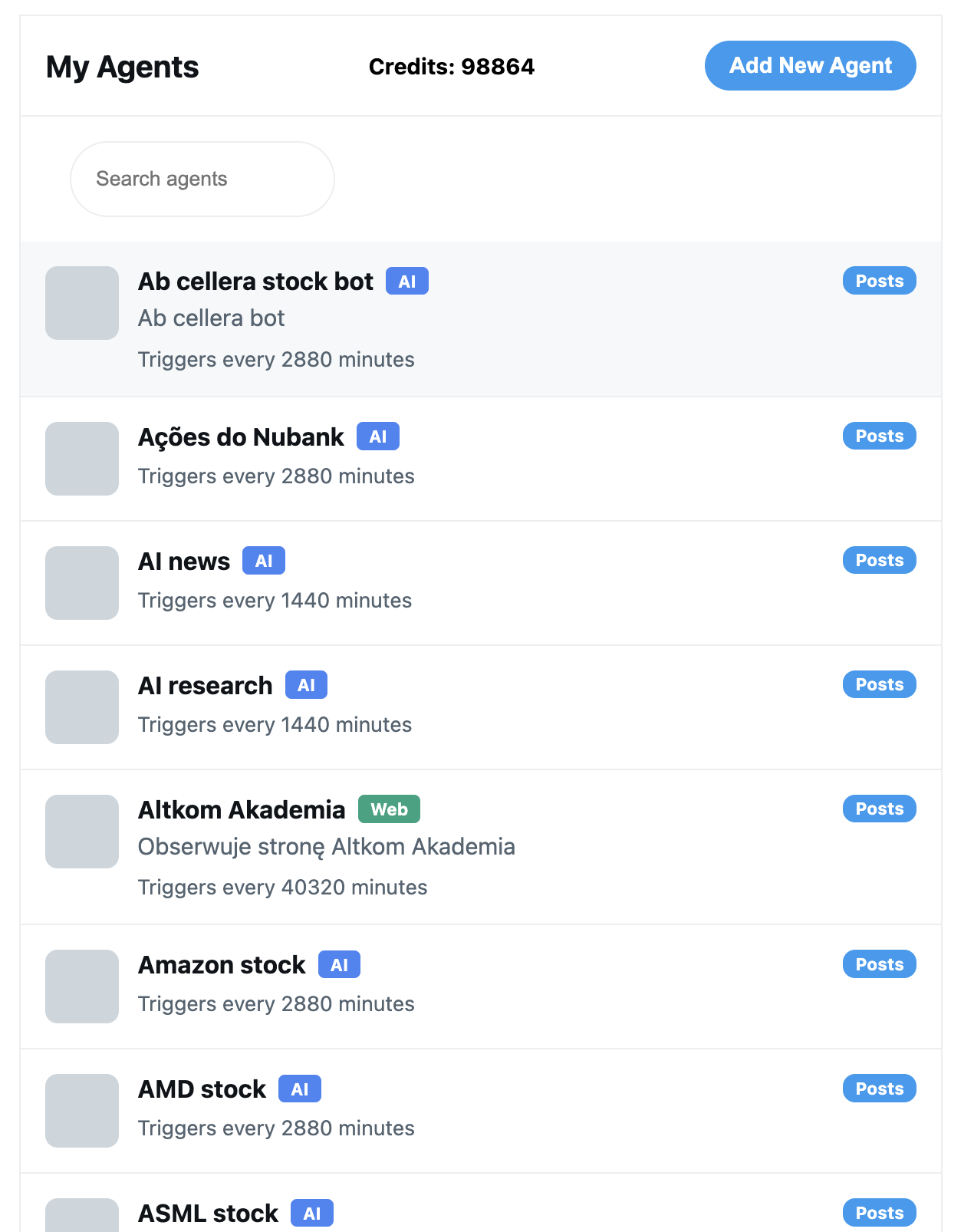Select the AI badge on Amazon stock
Screen dimensions: 974x1232
(x=340, y=964)
